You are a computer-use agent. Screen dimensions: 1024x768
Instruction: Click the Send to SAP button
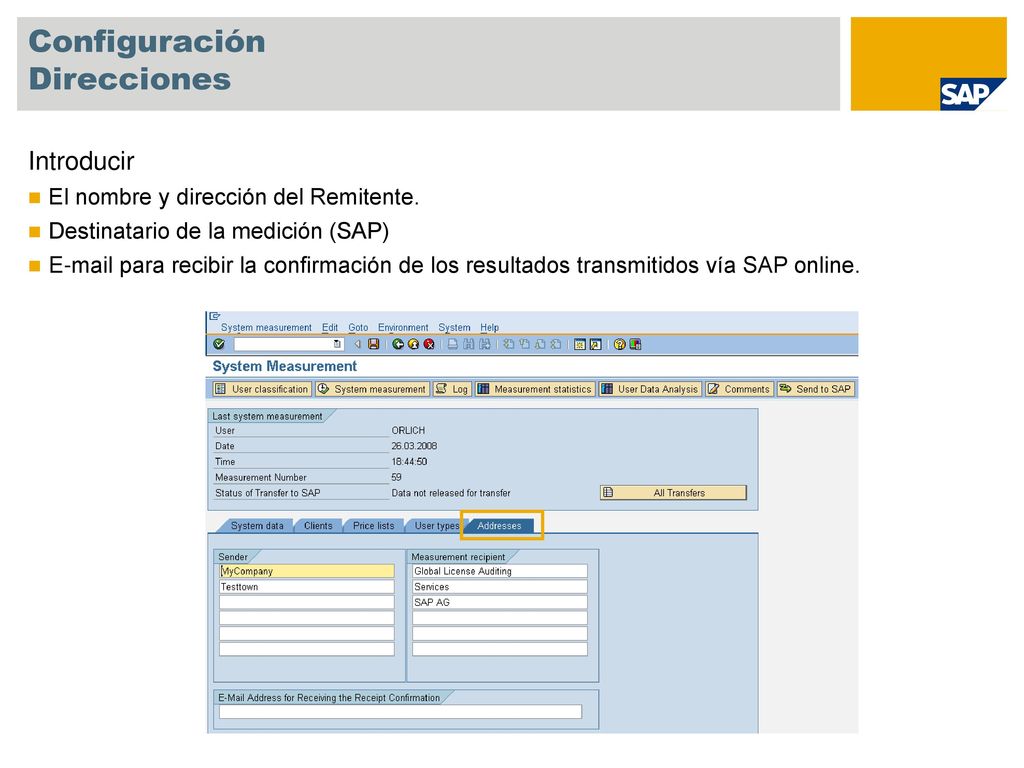click(815, 389)
